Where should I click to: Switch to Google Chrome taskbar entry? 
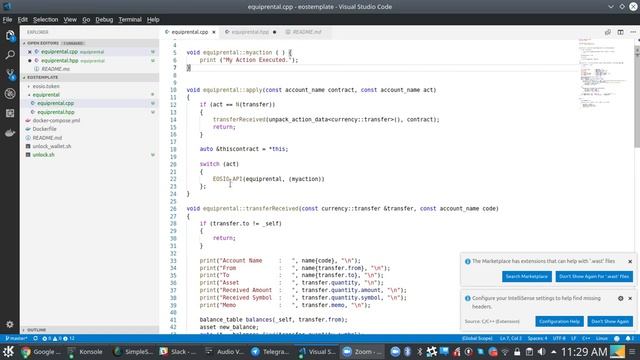(41, 351)
